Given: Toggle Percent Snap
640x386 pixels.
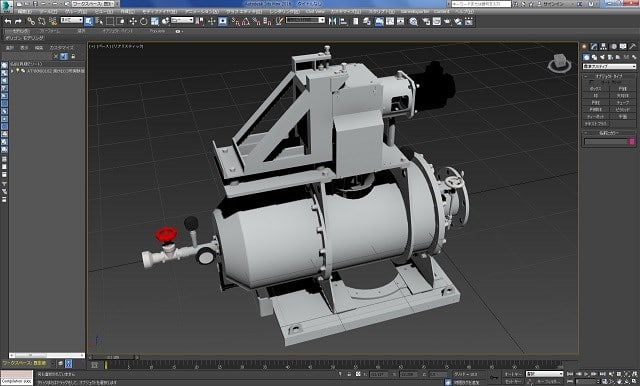Looking at the screenshot, I should pos(257,21).
